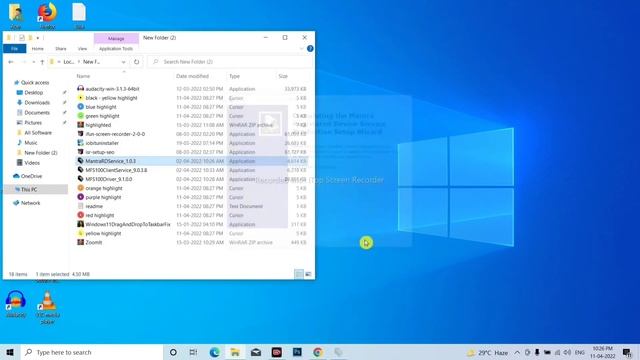
Task: Open clock and date flyout
Action: click(602, 352)
